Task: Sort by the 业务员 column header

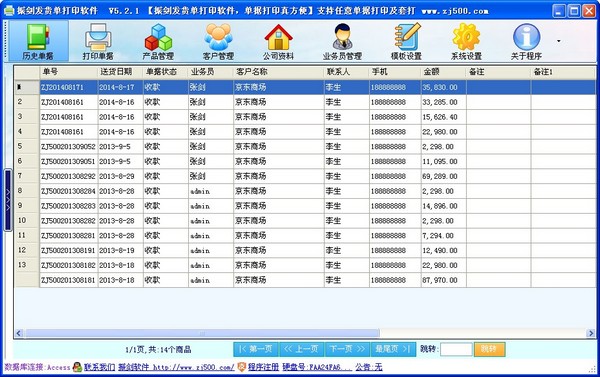Action: point(211,72)
